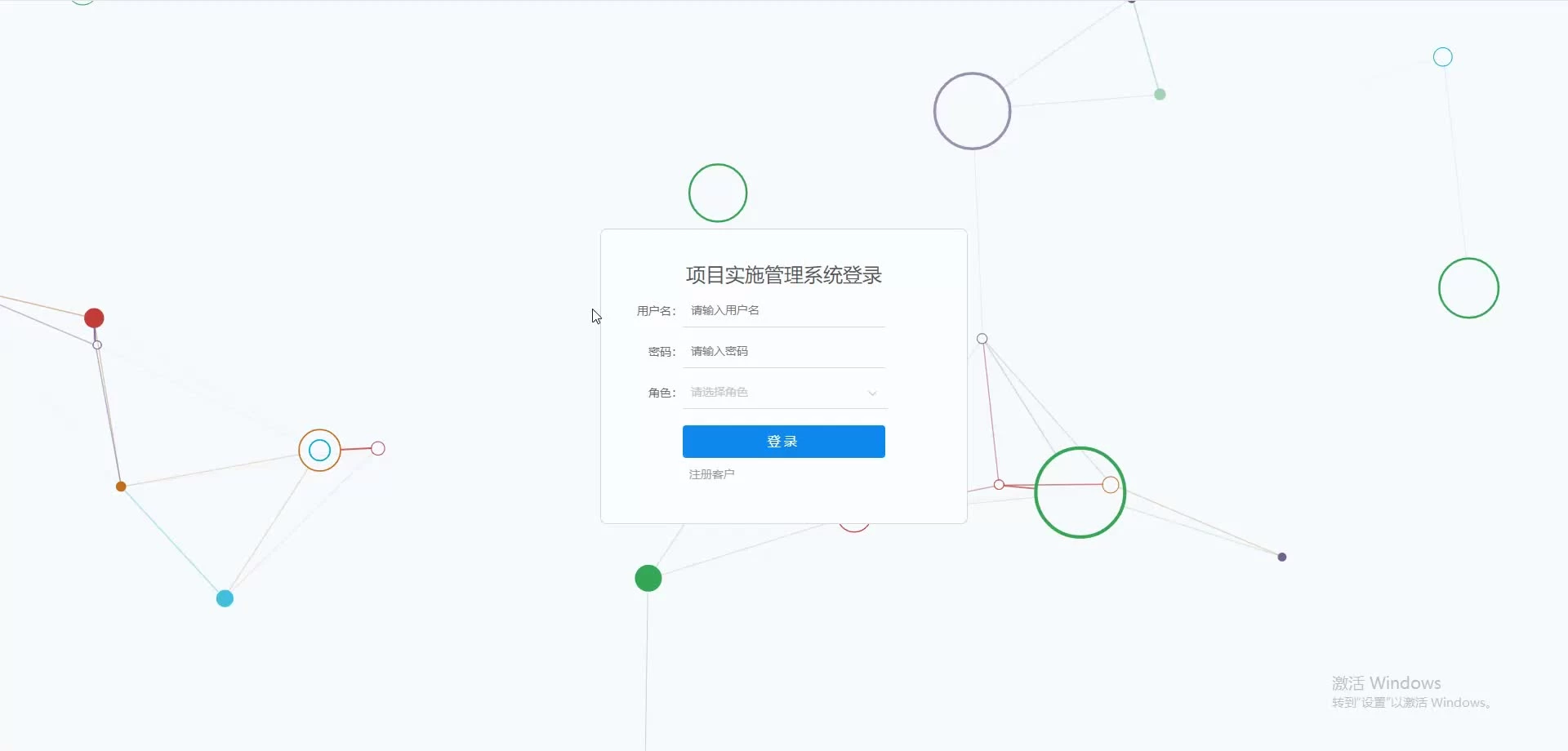Viewport: 1568px width, 751px height.
Task: Click the 激活 Windows watermark text
Action: tap(1386, 683)
